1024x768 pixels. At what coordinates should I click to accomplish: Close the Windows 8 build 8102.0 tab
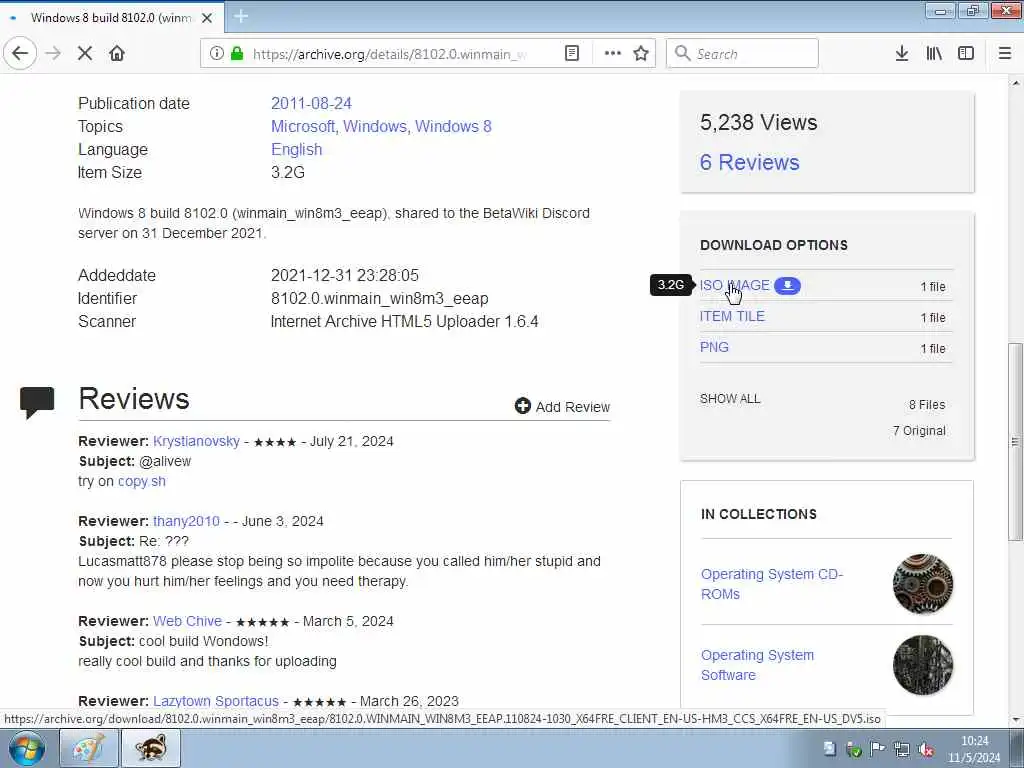click(207, 18)
